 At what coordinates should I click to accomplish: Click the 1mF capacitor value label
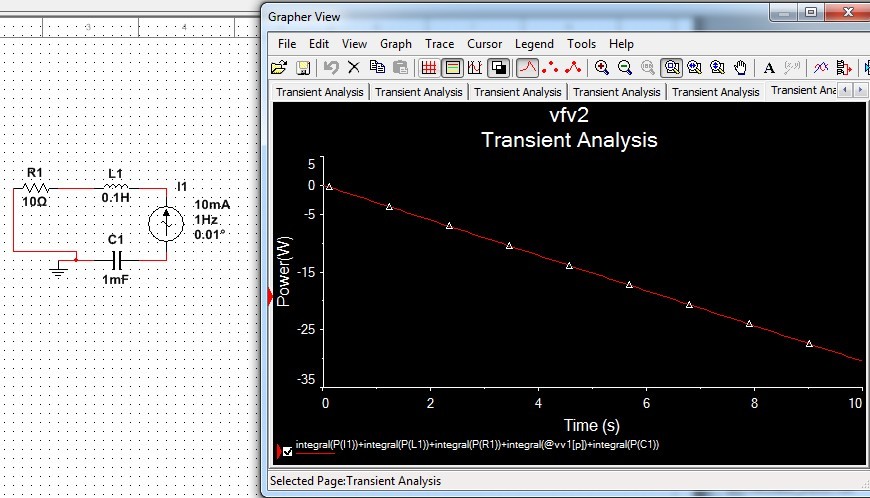(x=115, y=280)
